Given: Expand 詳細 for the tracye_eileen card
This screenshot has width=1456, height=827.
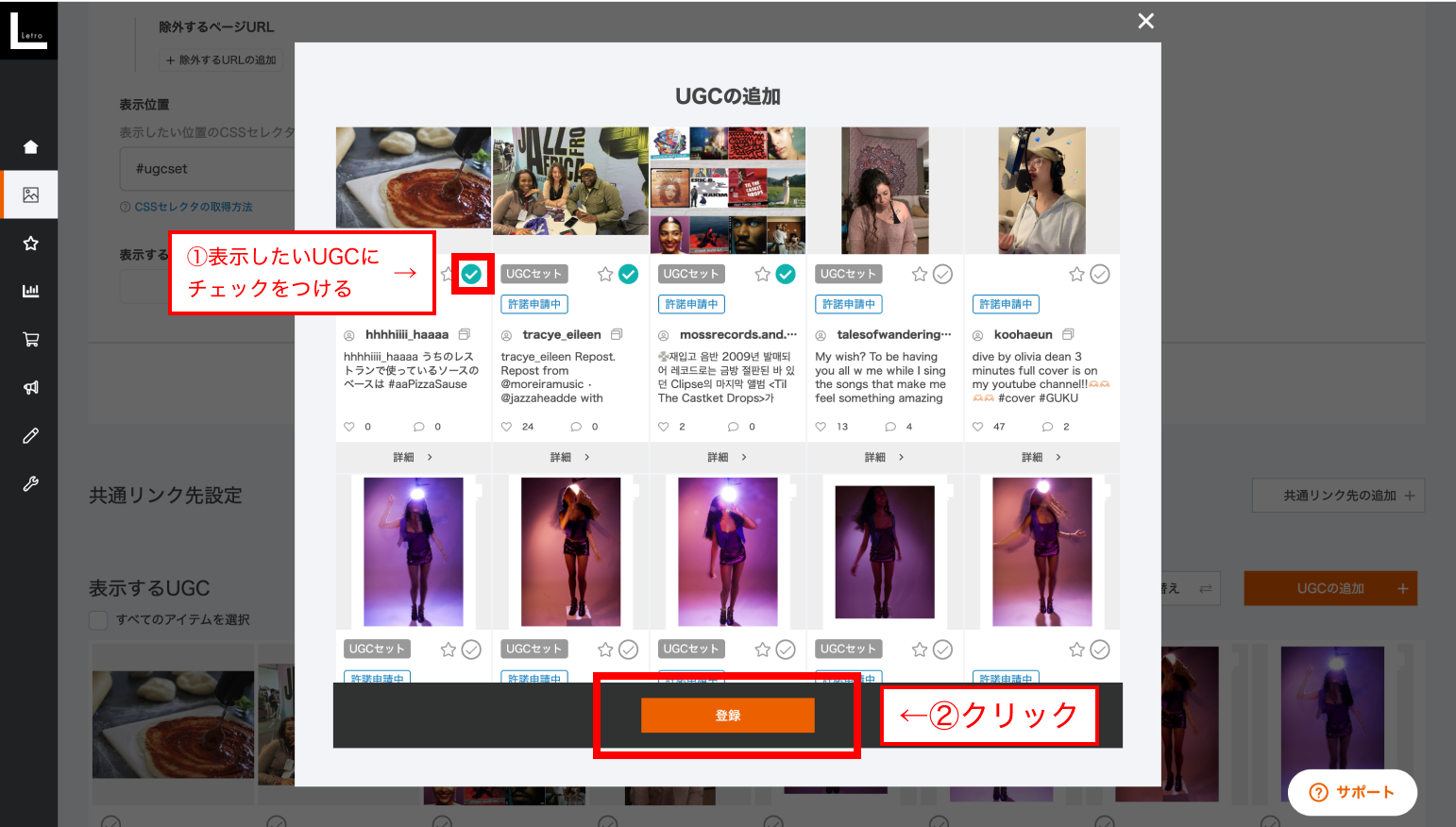Looking at the screenshot, I should click(x=570, y=457).
